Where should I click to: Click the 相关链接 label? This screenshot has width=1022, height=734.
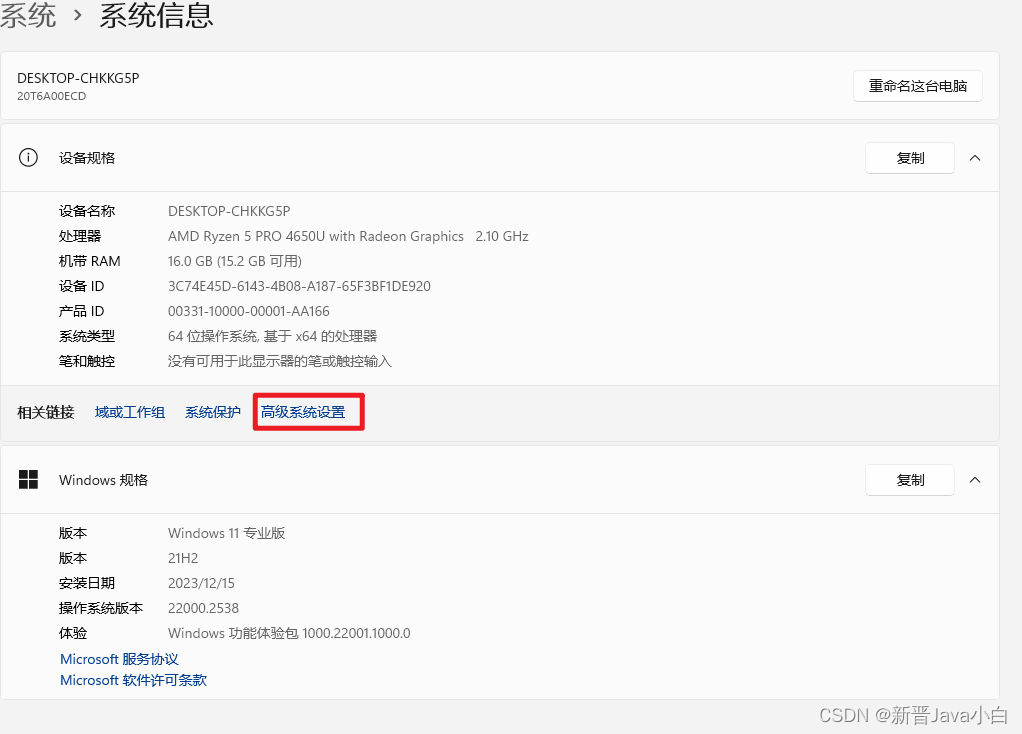[x=46, y=412]
